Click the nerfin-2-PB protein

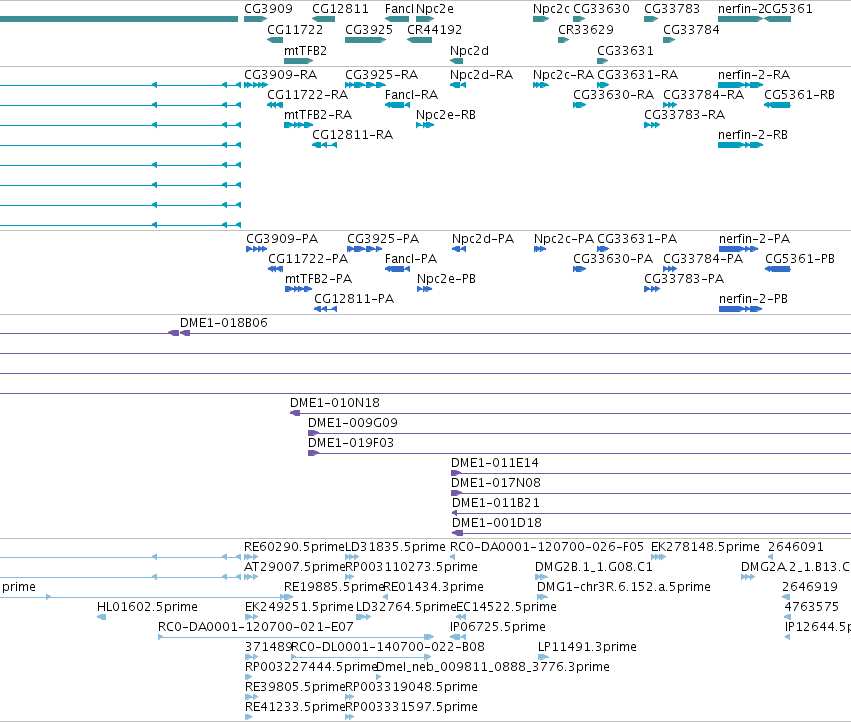pos(740,309)
